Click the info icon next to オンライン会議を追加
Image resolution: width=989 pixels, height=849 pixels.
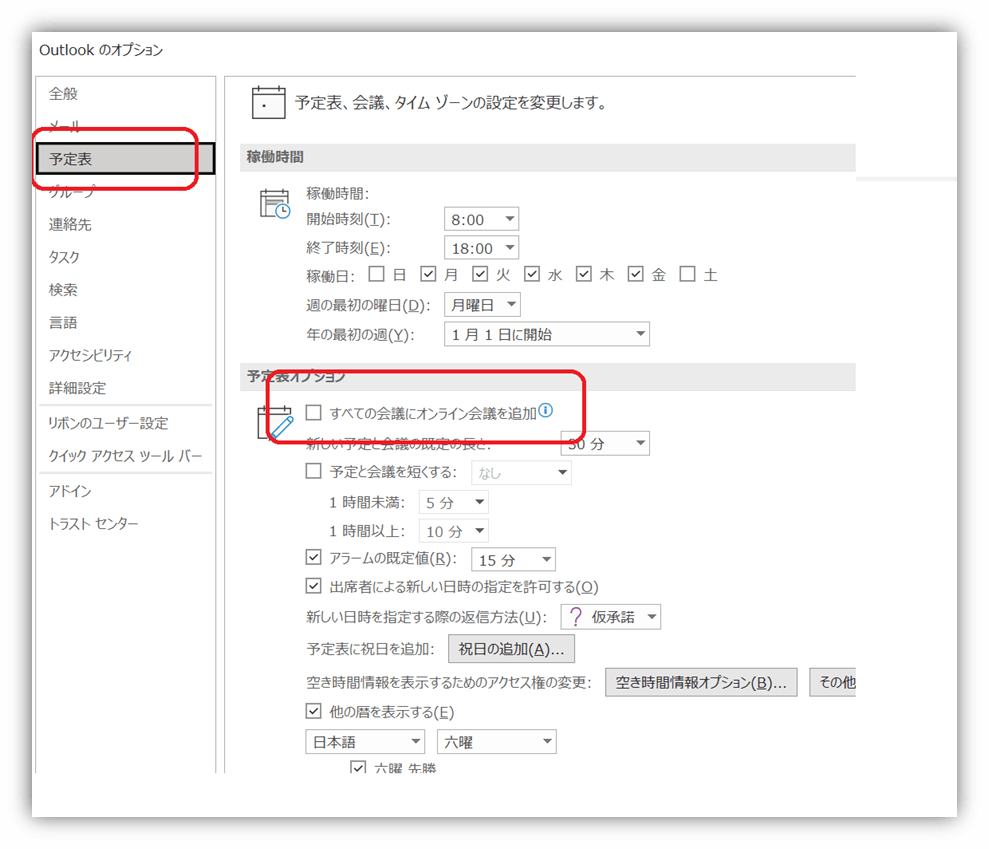546,411
